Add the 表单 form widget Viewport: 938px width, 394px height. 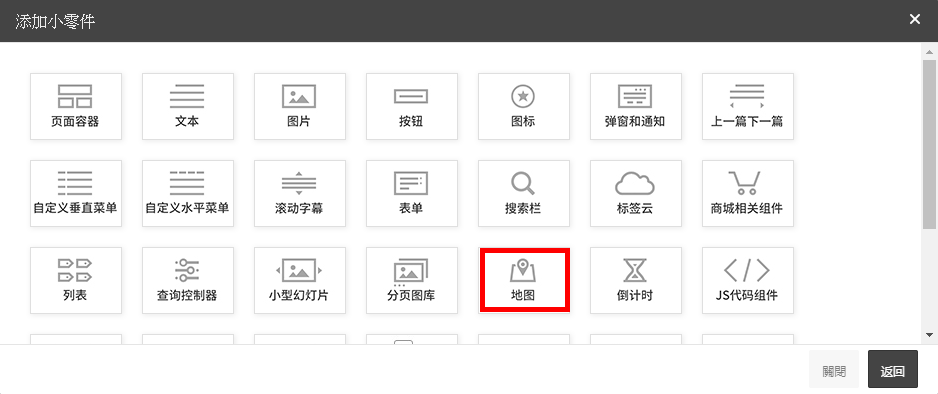point(412,193)
